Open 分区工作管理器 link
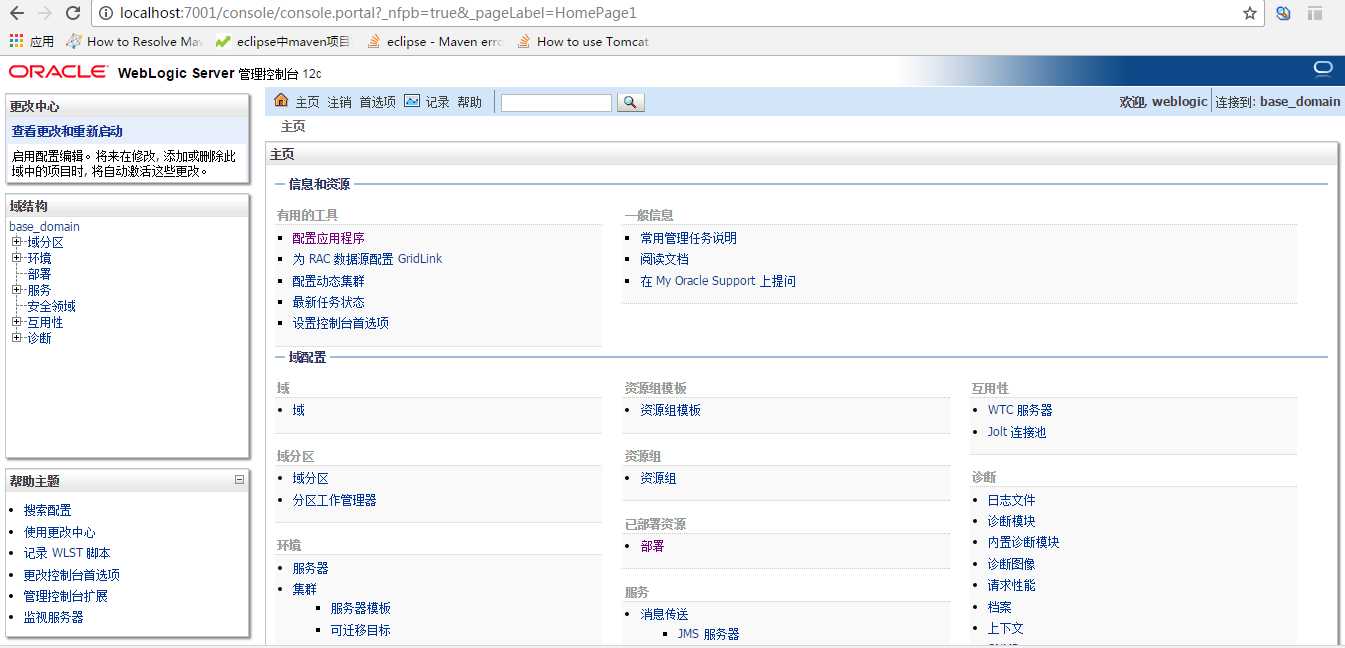 (334, 500)
